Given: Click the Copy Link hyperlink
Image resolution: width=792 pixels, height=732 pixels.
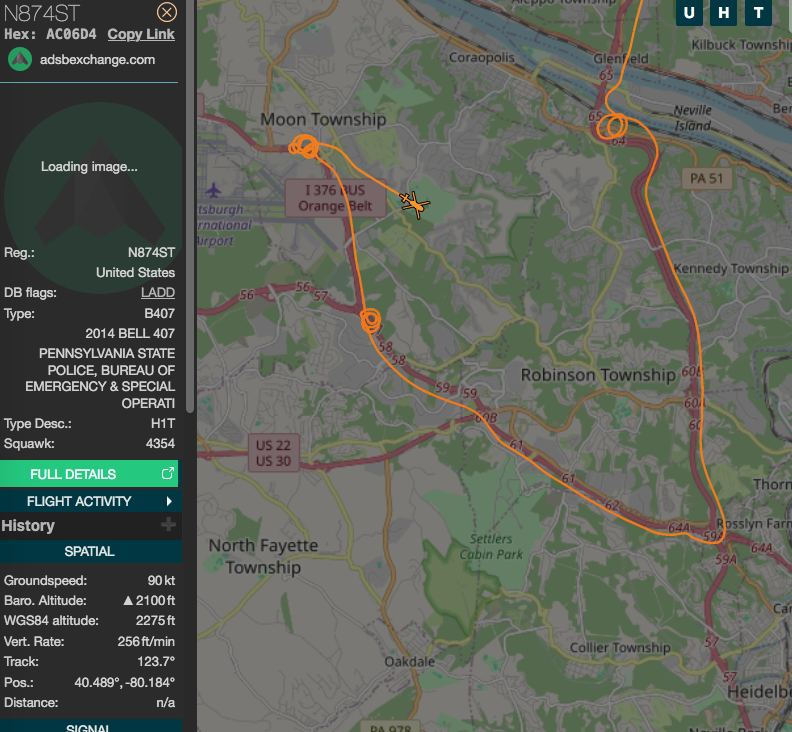Looking at the screenshot, I should (141, 34).
